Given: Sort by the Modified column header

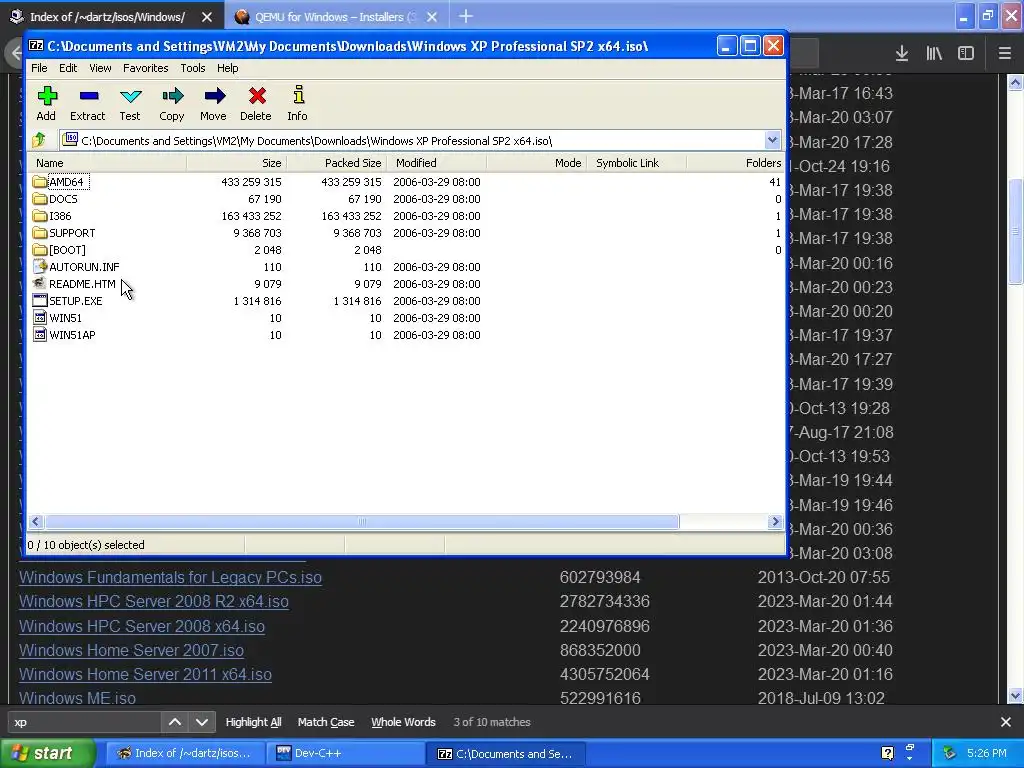Looking at the screenshot, I should tap(436, 163).
